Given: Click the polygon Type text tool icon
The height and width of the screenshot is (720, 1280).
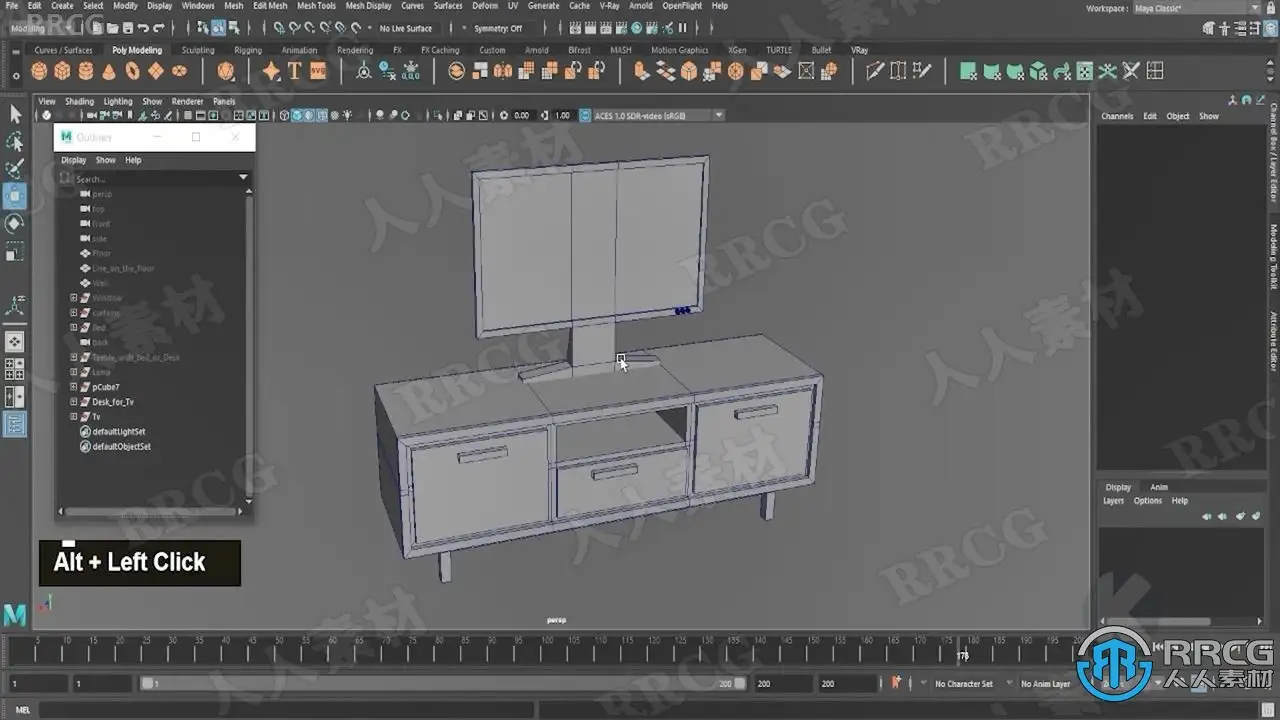Looking at the screenshot, I should pos(295,71).
